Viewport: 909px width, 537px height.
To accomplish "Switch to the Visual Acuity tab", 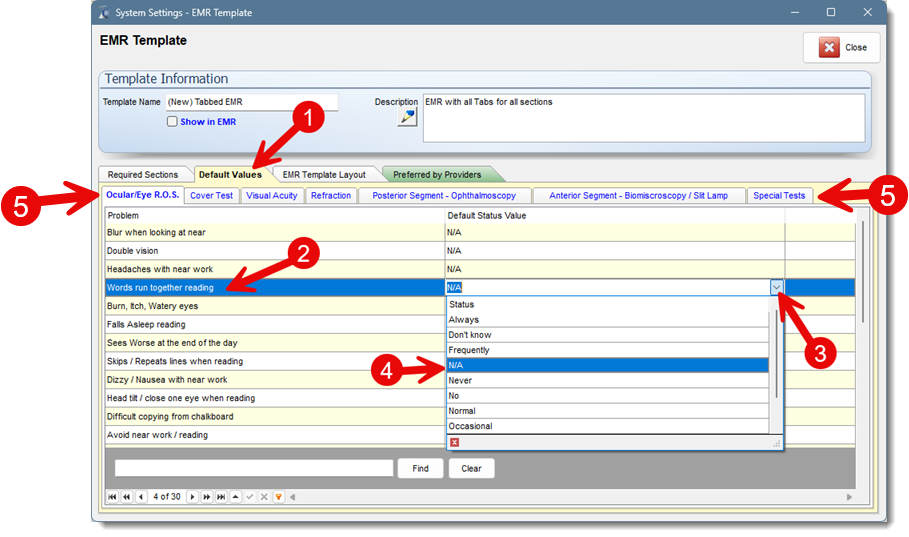I will click(x=271, y=196).
